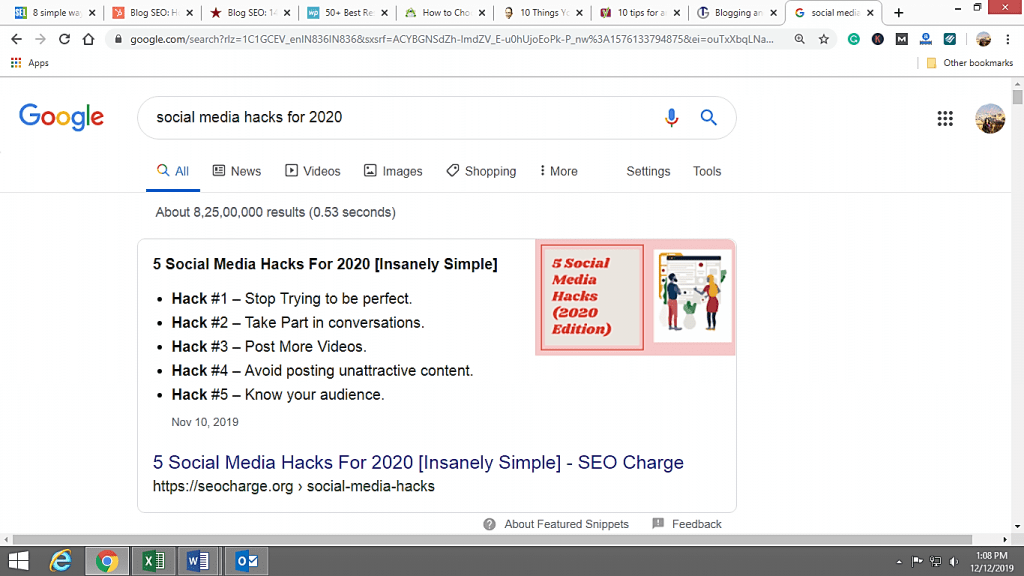The image size is (1024, 576).
Task: Open the Windows Start menu
Action: tap(19, 561)
